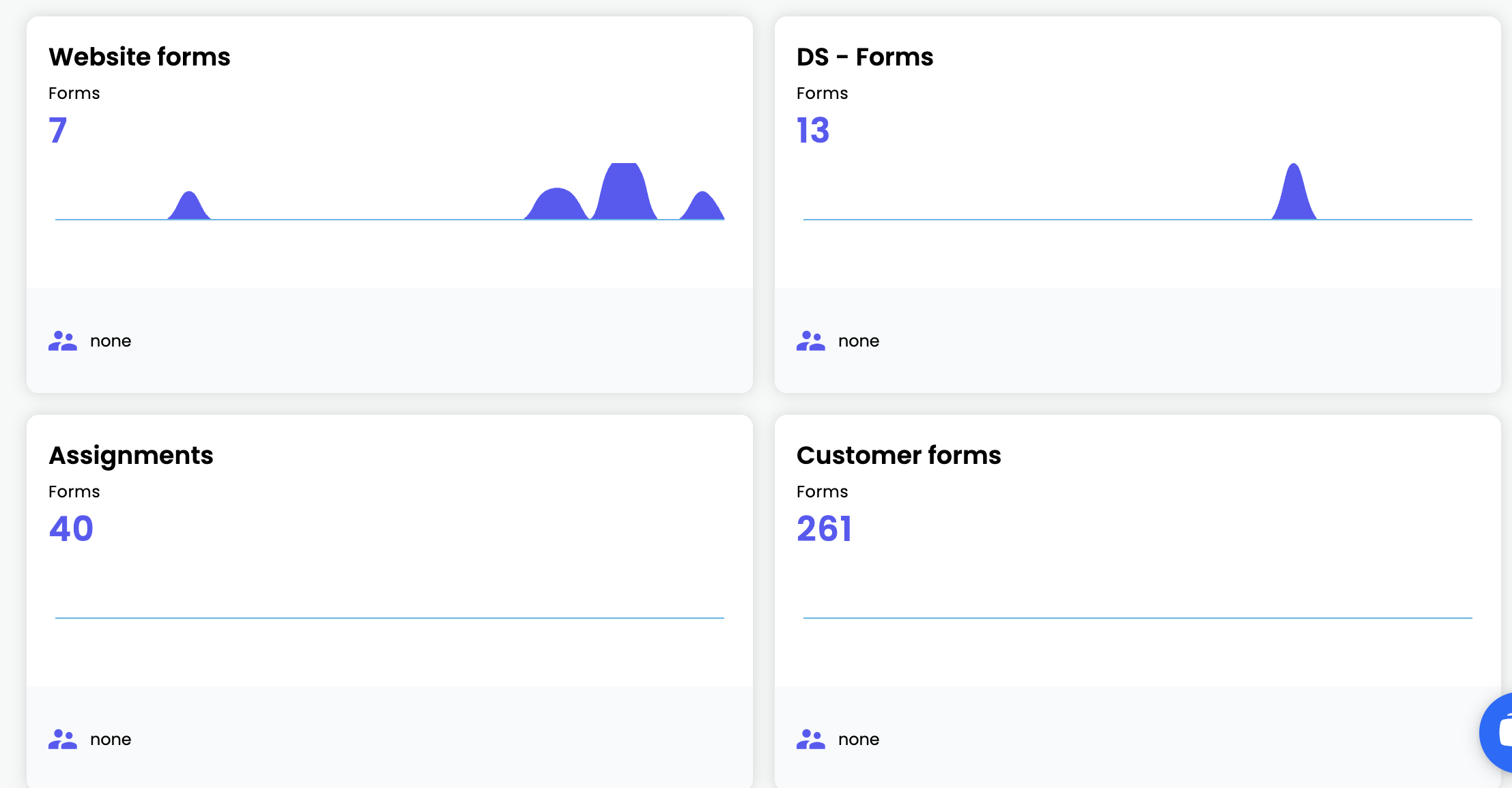Screen dimensions: 1512x788
Task: Open the Website forms card title
Action: pyautogui.click(x=139, y=57)
